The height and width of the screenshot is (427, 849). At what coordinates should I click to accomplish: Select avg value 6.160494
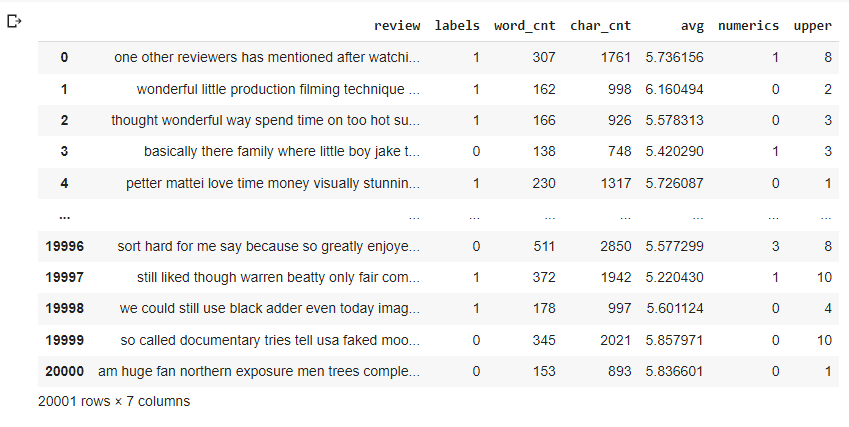674,89
